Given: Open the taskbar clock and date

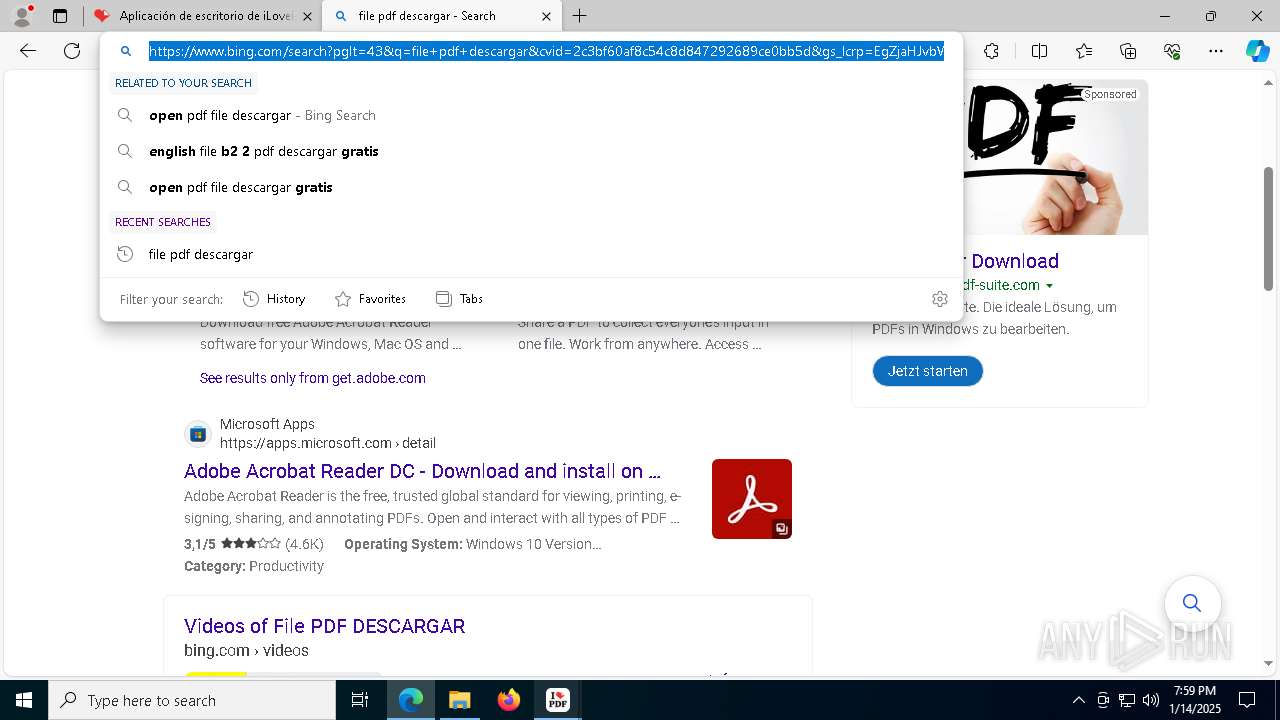Looking at the screenshot, I should coord(1196,700).
